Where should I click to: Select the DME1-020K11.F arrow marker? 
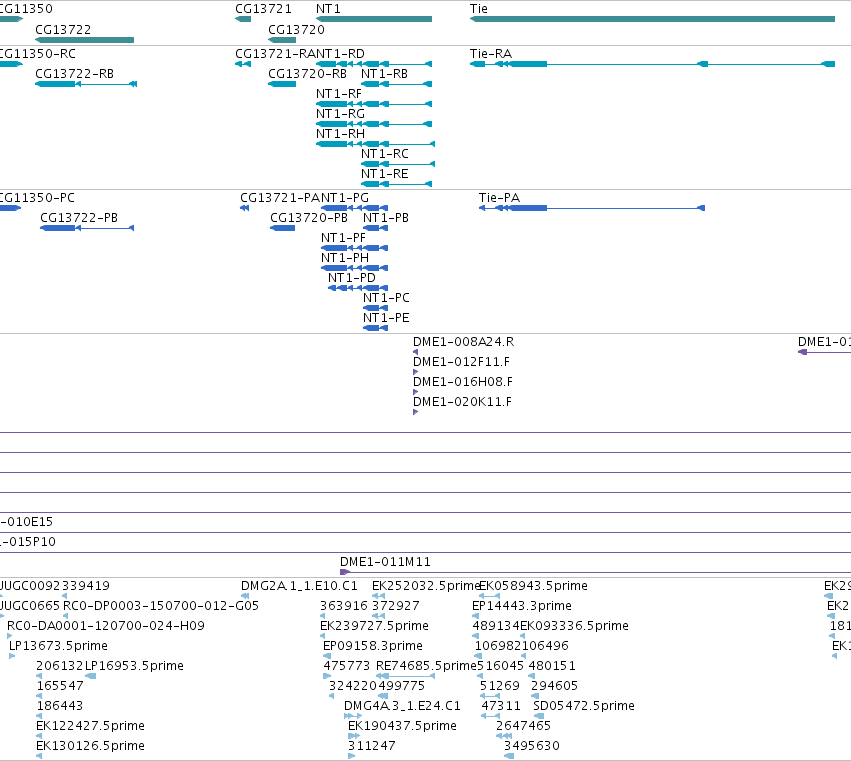415,412
